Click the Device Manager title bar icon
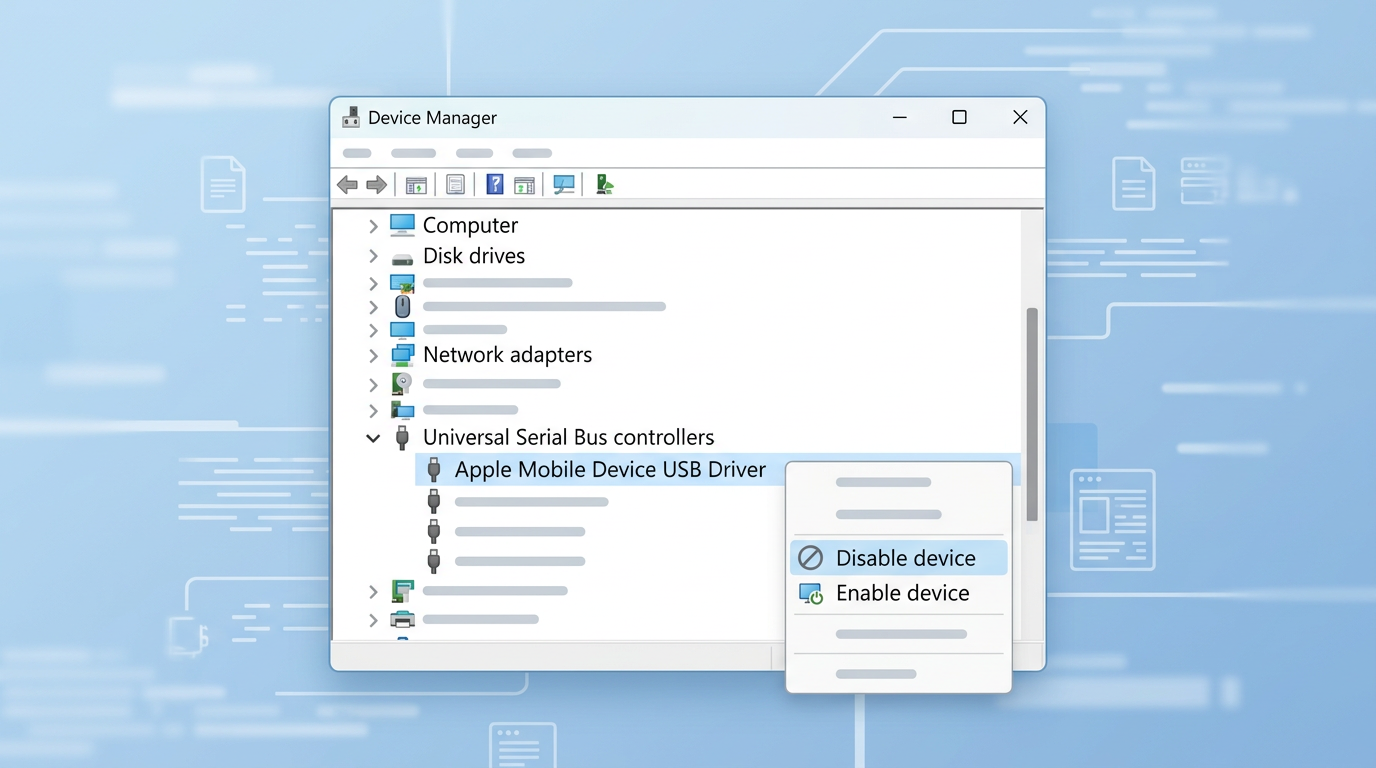 [x=351, y=117]
